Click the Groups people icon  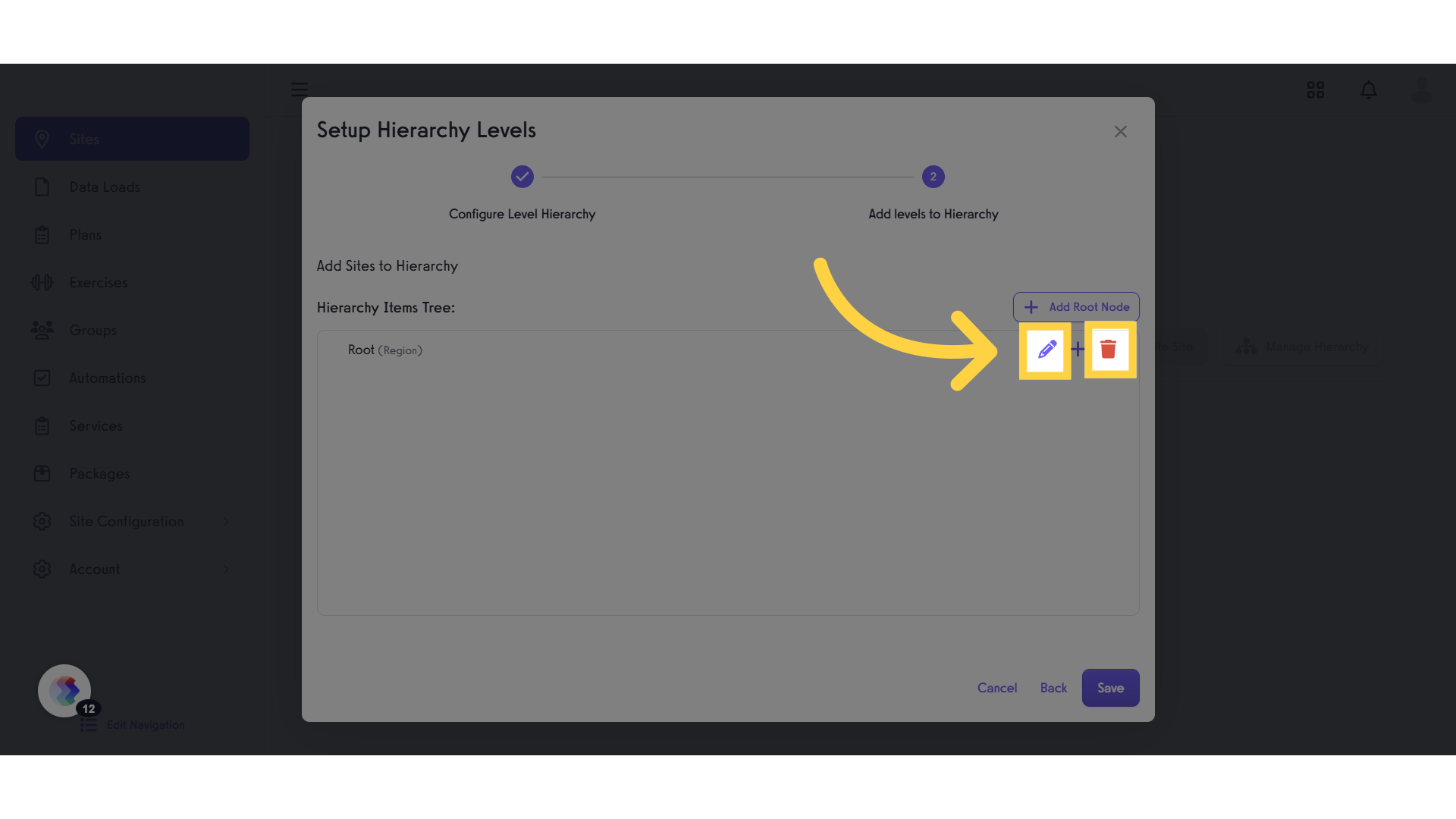coord(42,330)
